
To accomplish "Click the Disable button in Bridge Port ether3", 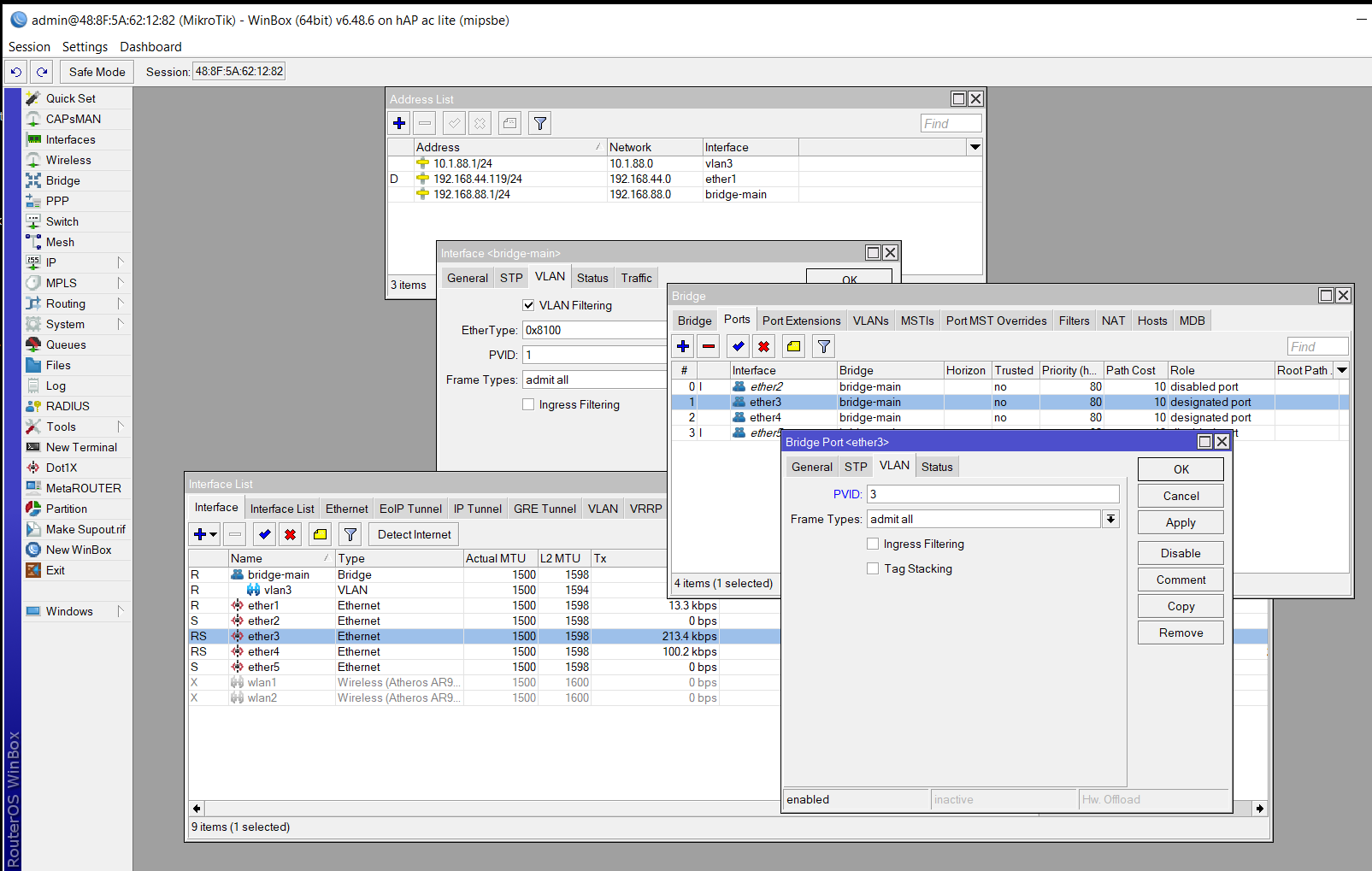I will (x=1181, y=553).
